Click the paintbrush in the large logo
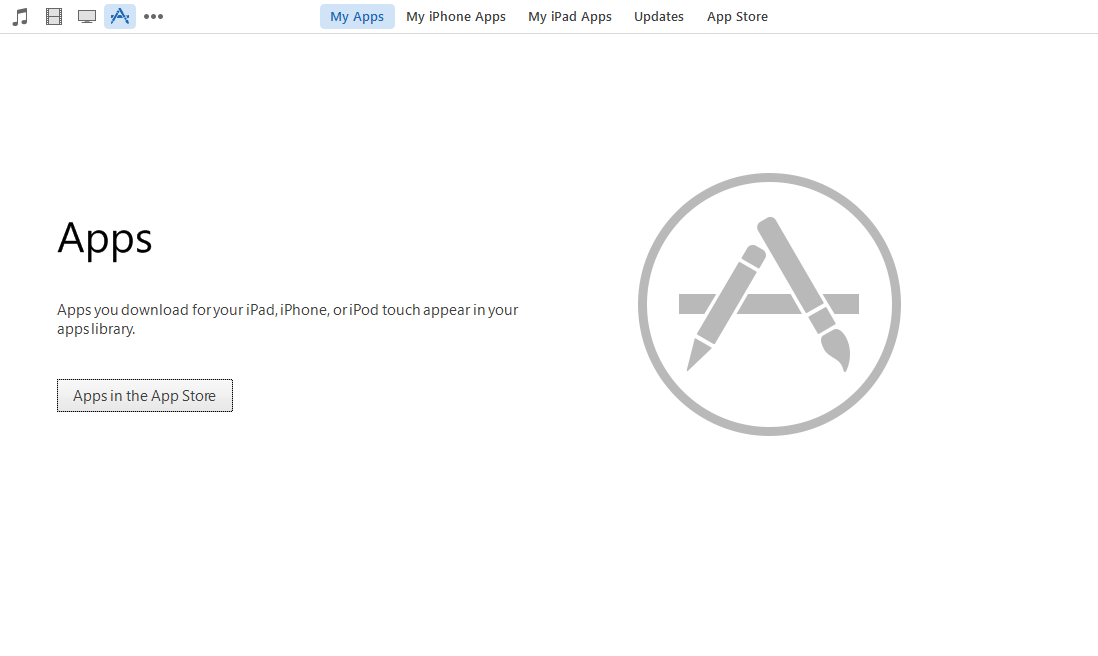This screenshot has width=1098, height=656. pos(805,294)
